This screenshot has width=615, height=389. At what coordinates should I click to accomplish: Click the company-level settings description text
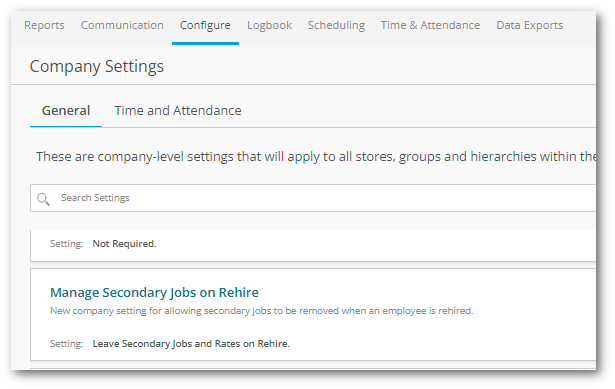(316, 157)
